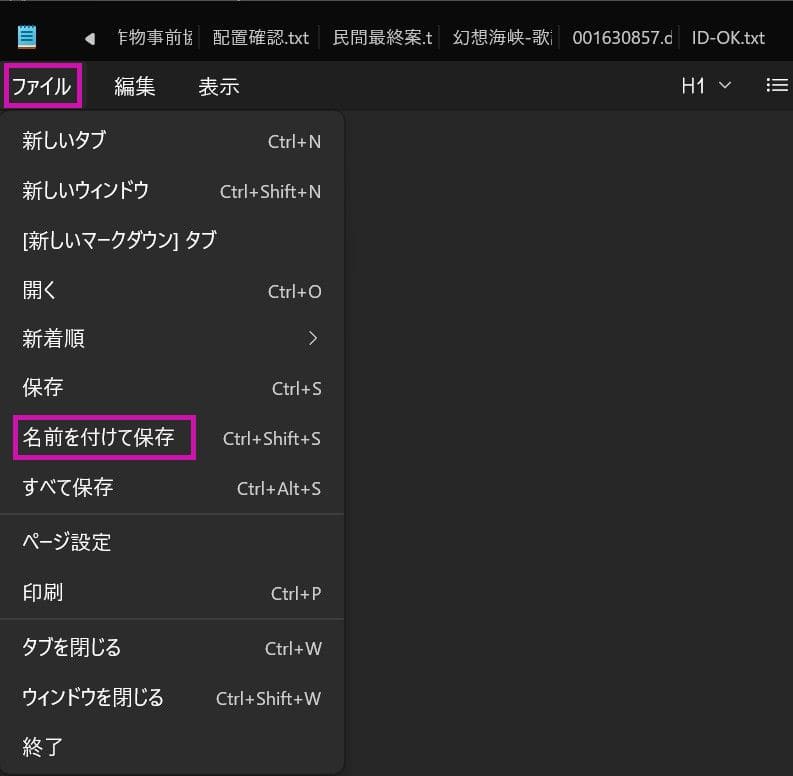Click 開く to open a file

[x=172, y=291]
